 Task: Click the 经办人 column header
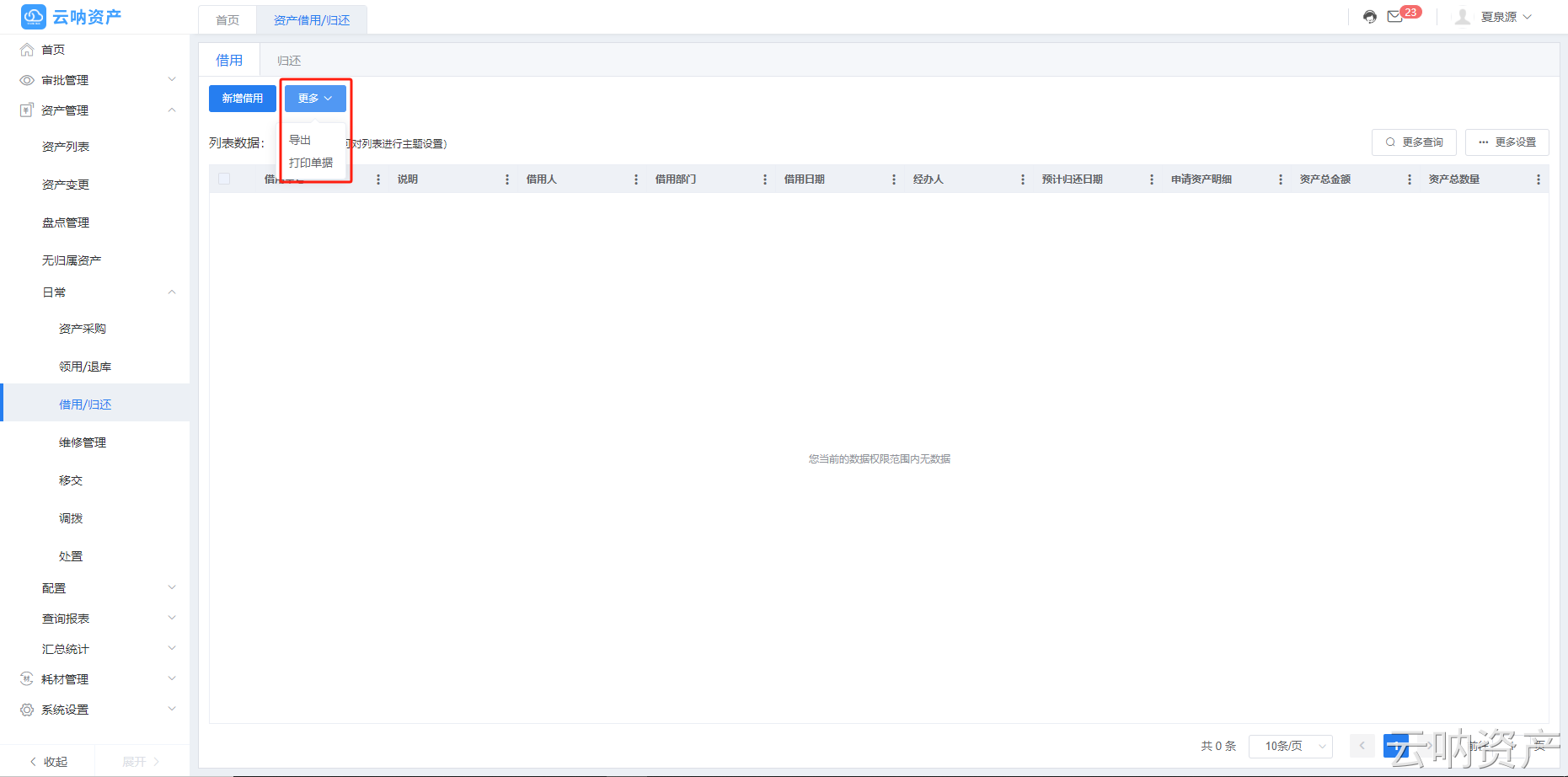928,180
